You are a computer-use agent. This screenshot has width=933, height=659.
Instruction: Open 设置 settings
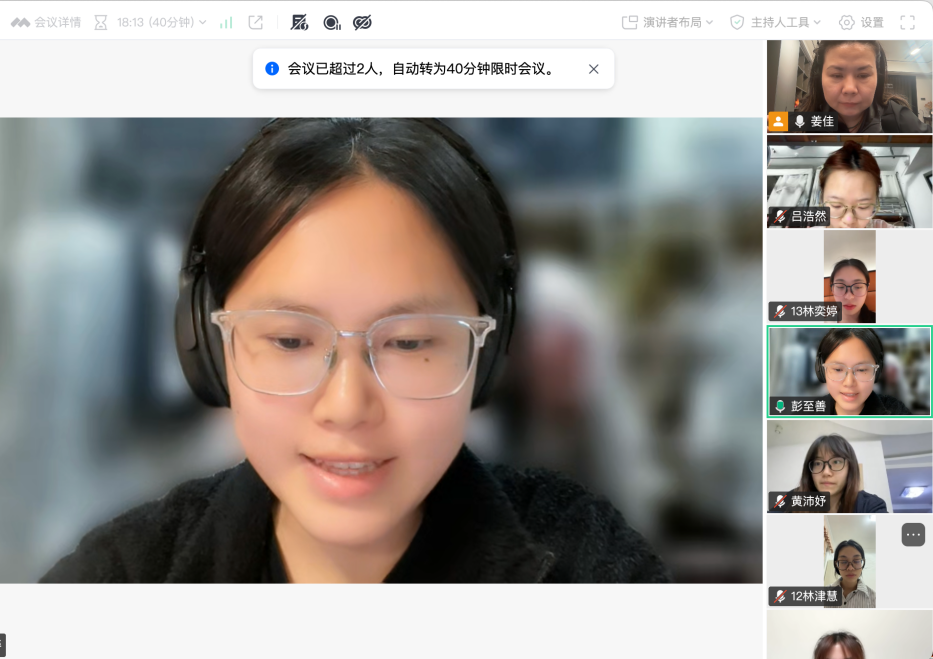861,22
